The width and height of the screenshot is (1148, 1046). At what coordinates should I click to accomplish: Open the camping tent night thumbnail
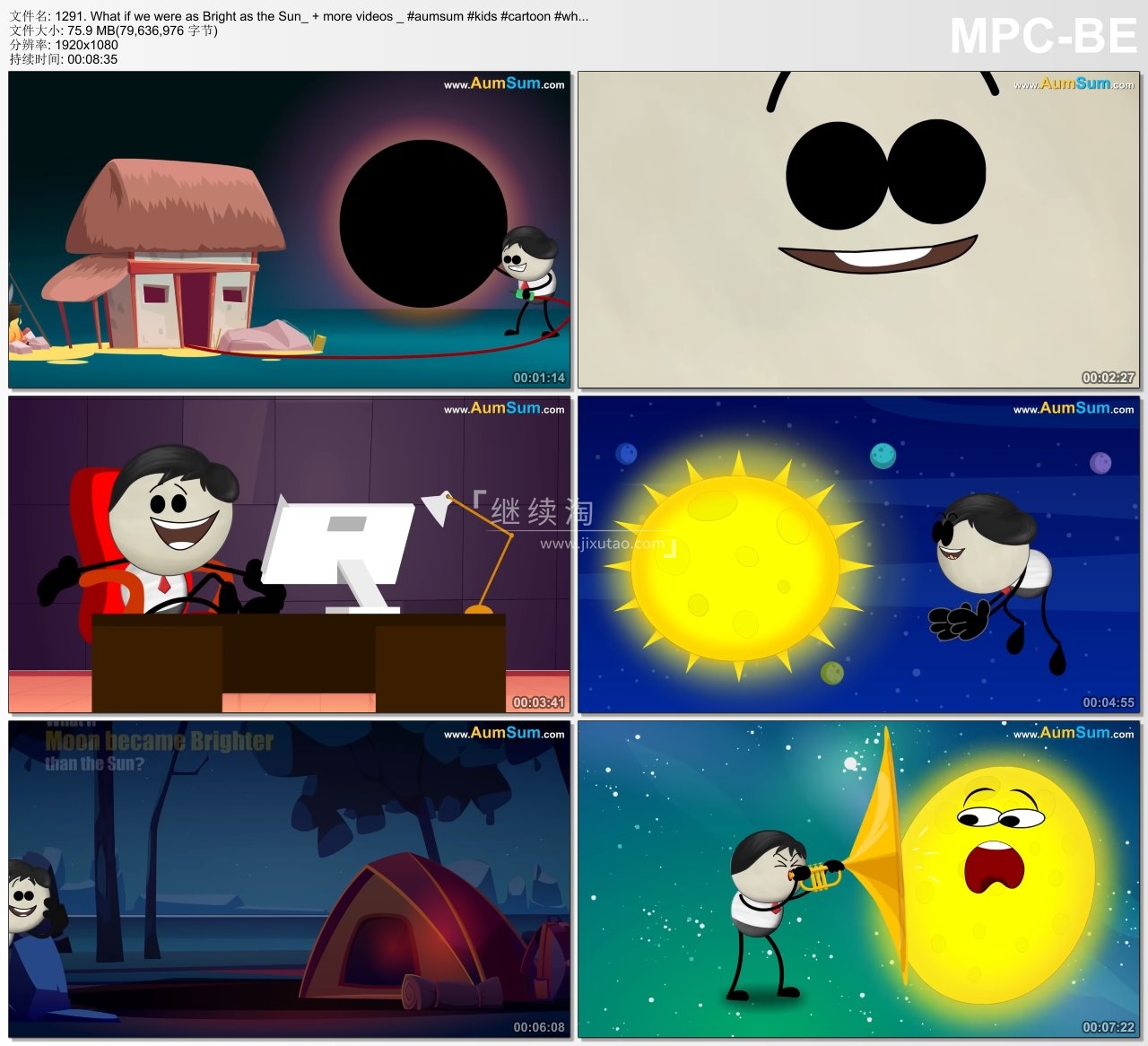[289, 879]
